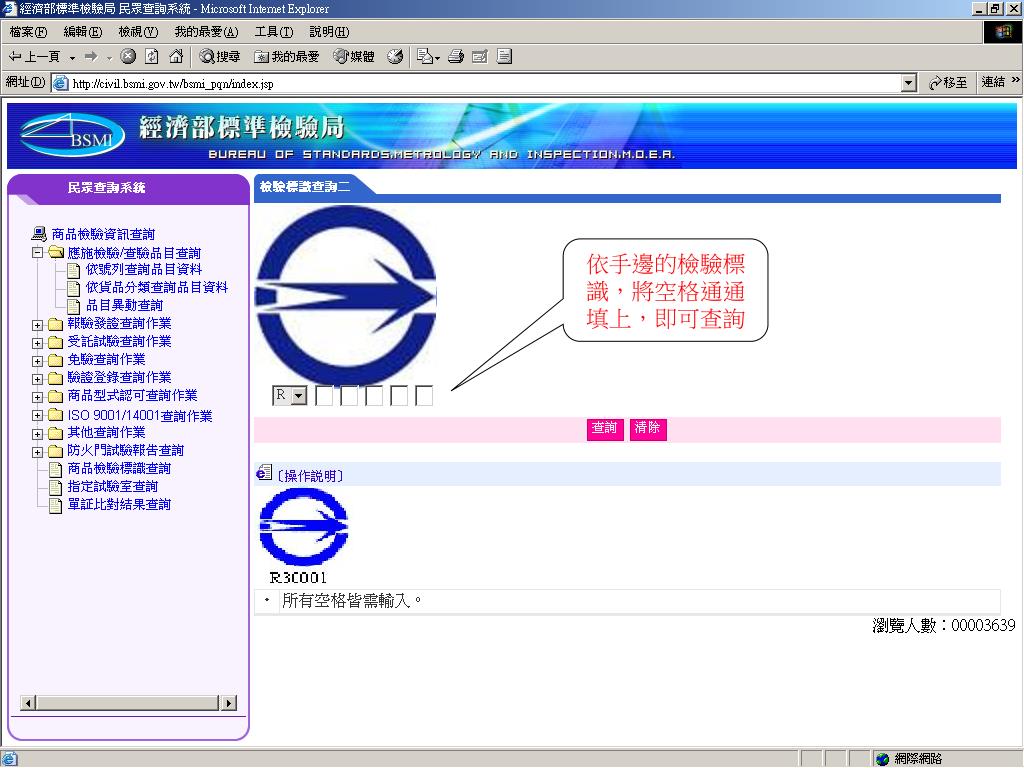Open the back button history dropdown arrow
Viewport: 1024px width, 768px height.
[x=72, y=57]
